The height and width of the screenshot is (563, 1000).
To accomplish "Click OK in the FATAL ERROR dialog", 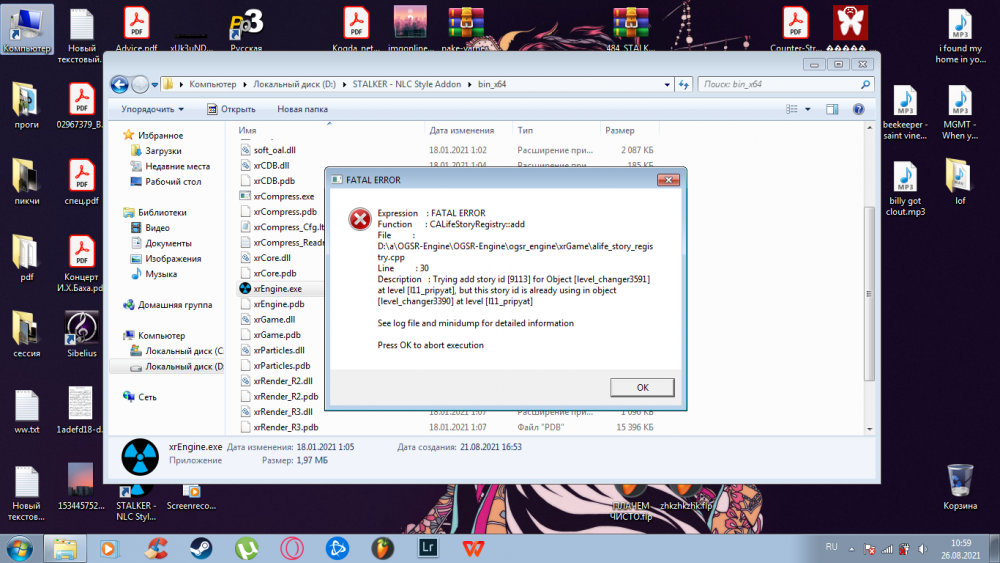I will click(642, 387).
